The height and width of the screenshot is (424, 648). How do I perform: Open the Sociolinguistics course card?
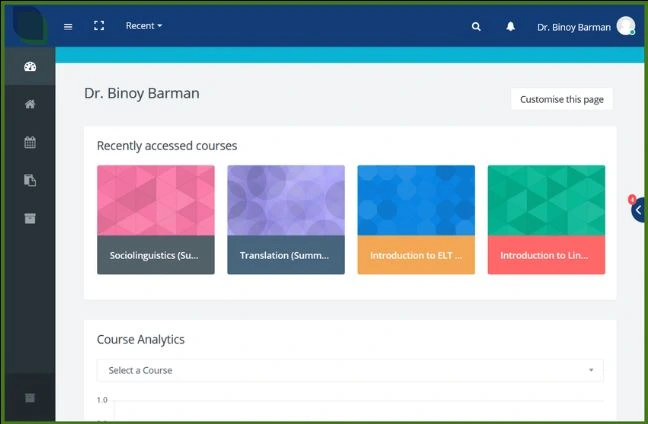pyautogui.click(x=155, y=219)
